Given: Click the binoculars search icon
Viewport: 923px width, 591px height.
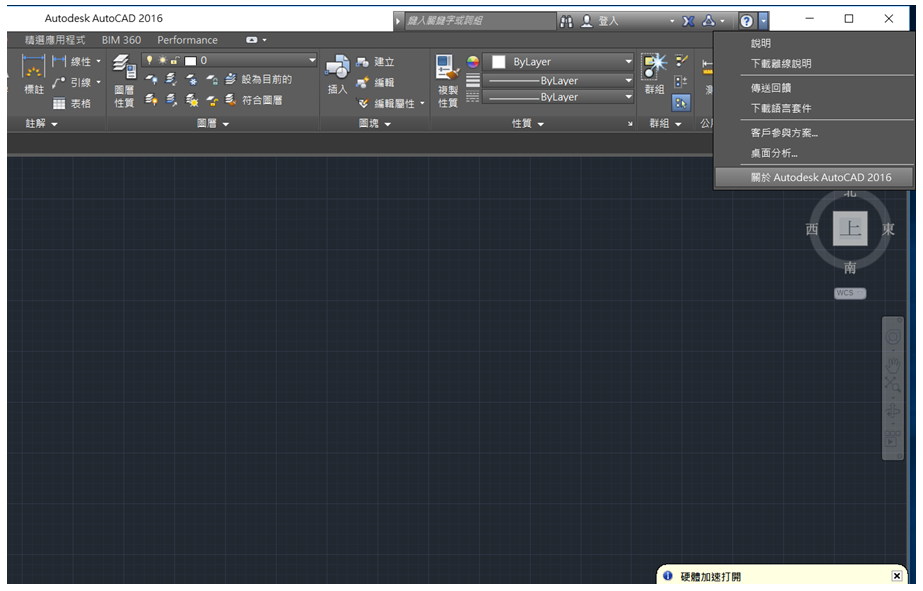Looking at the screenshot, I should [x=566, y=21].
